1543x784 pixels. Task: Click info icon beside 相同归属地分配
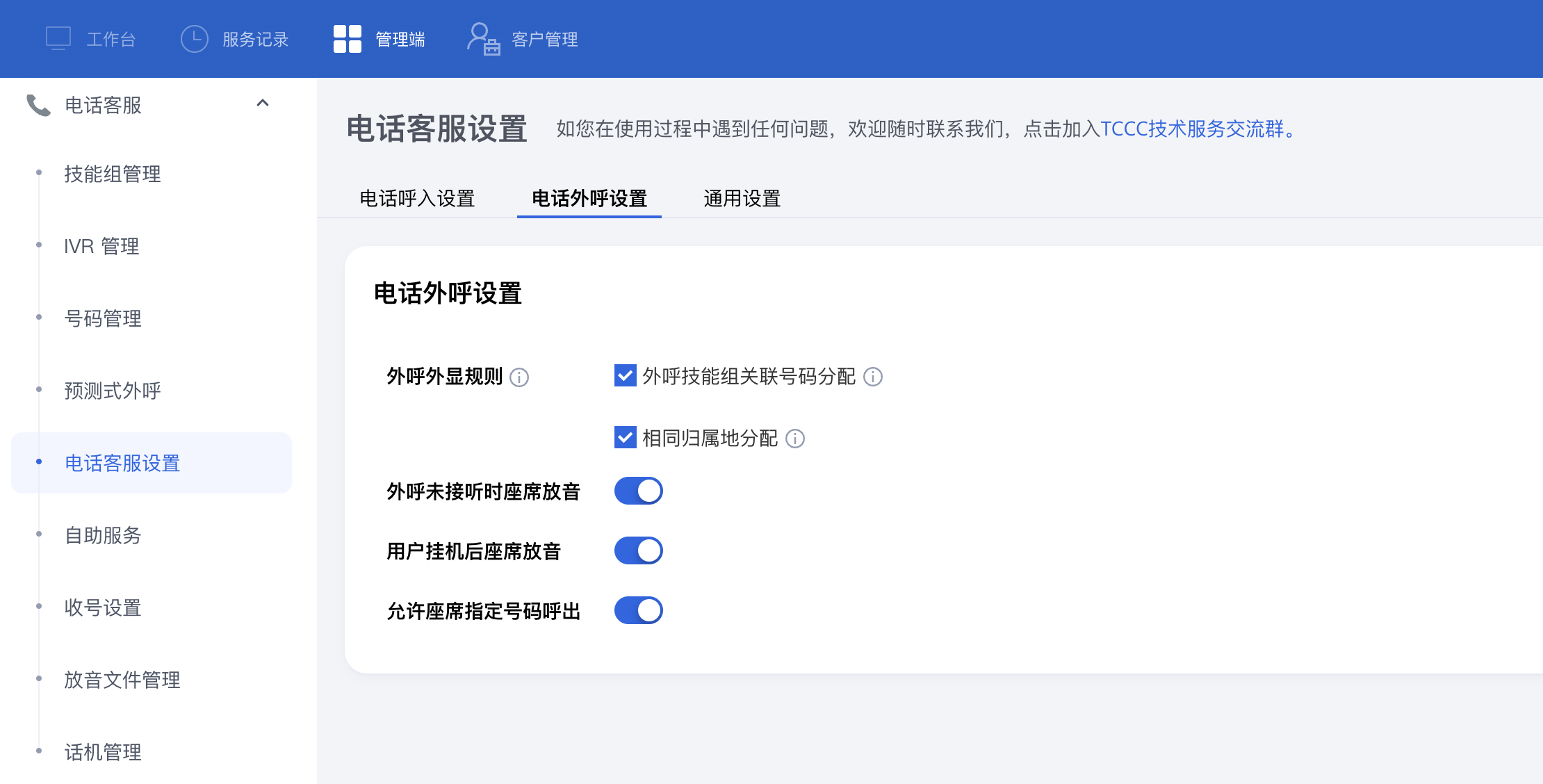[795, 439]
